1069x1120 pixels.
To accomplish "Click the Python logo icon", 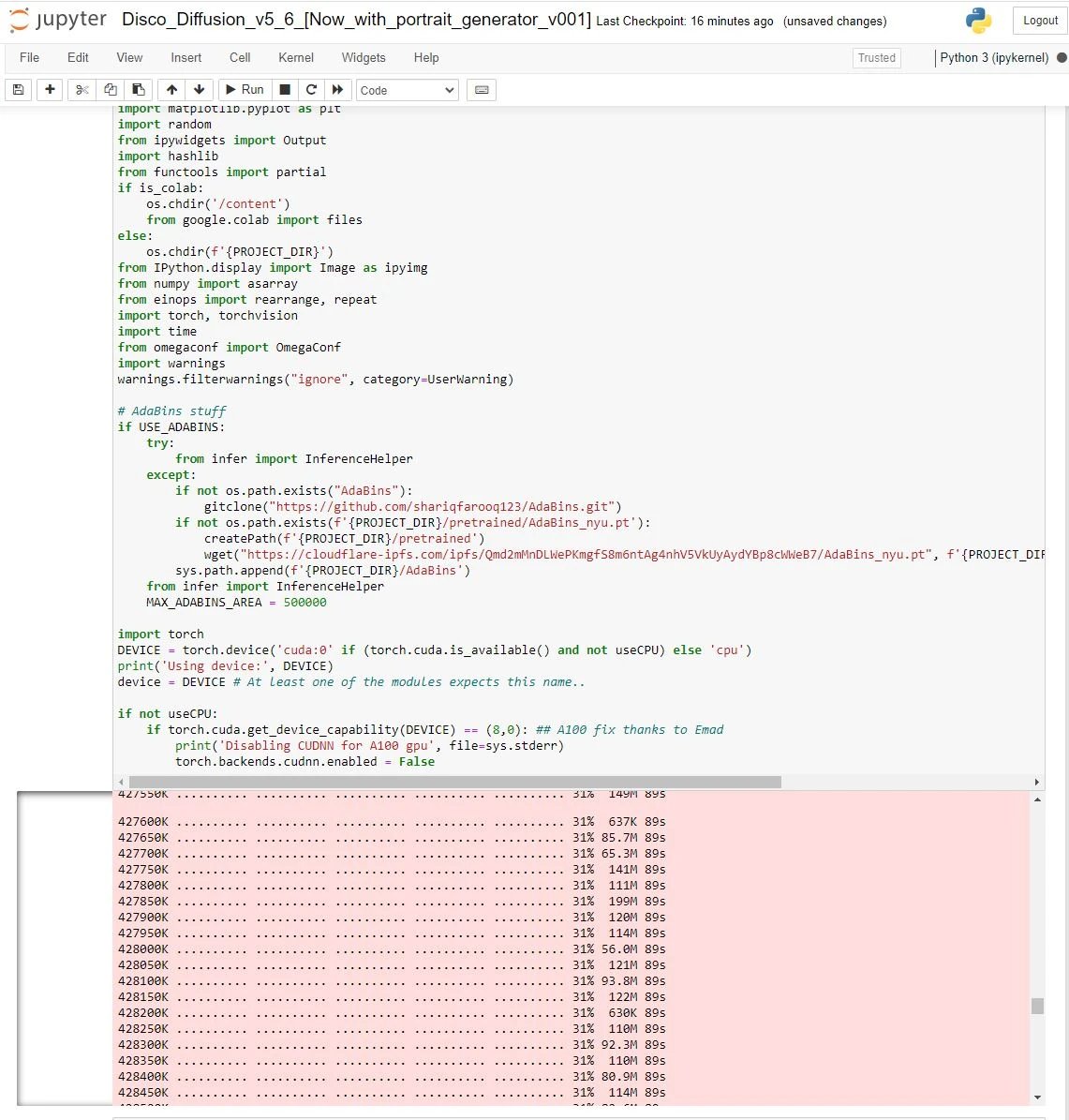I will (978, 21).
